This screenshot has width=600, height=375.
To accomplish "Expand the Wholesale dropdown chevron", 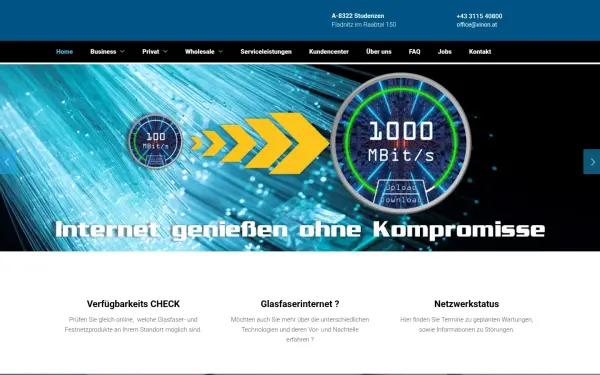I will [220, 52].
